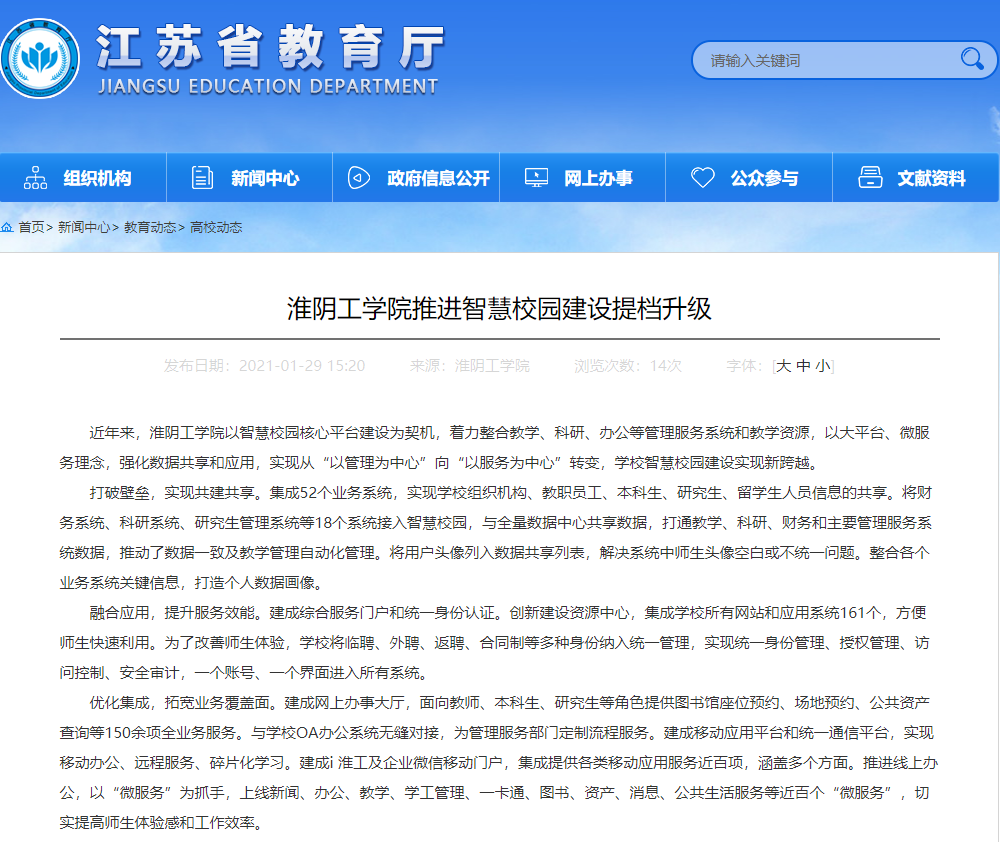Open the 网上办事 menu item
The width and height of the screenshot is (1000, 842).
pyautogui.click(x=582, y=177)
